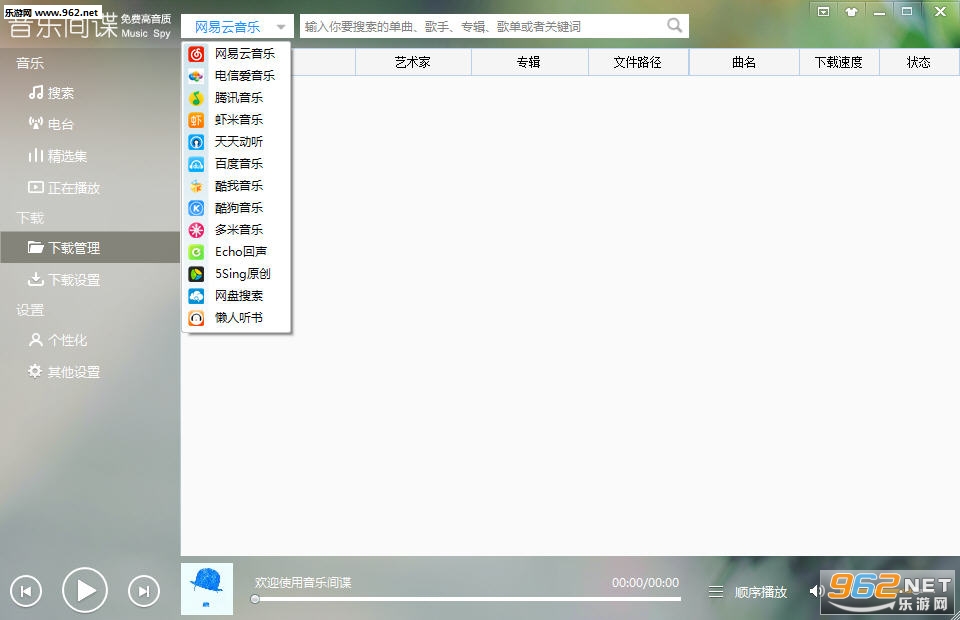
Task: Open 其他设置 gear settings
Action: point(64,372)
